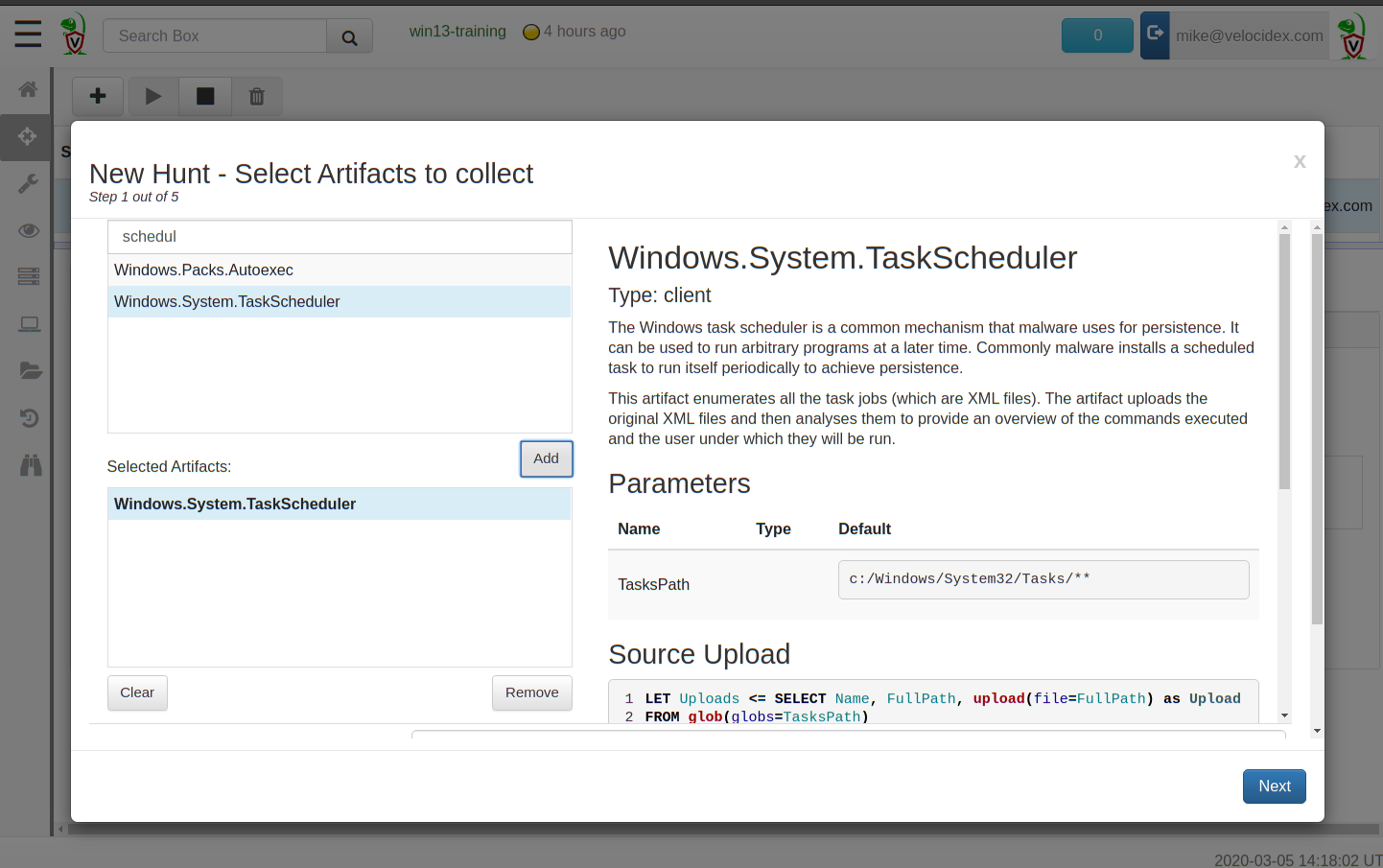The image size is (1383, 868).
Task: Click the TasksPath default value field
Action: pyautogui.click(x=1043, y=579)
